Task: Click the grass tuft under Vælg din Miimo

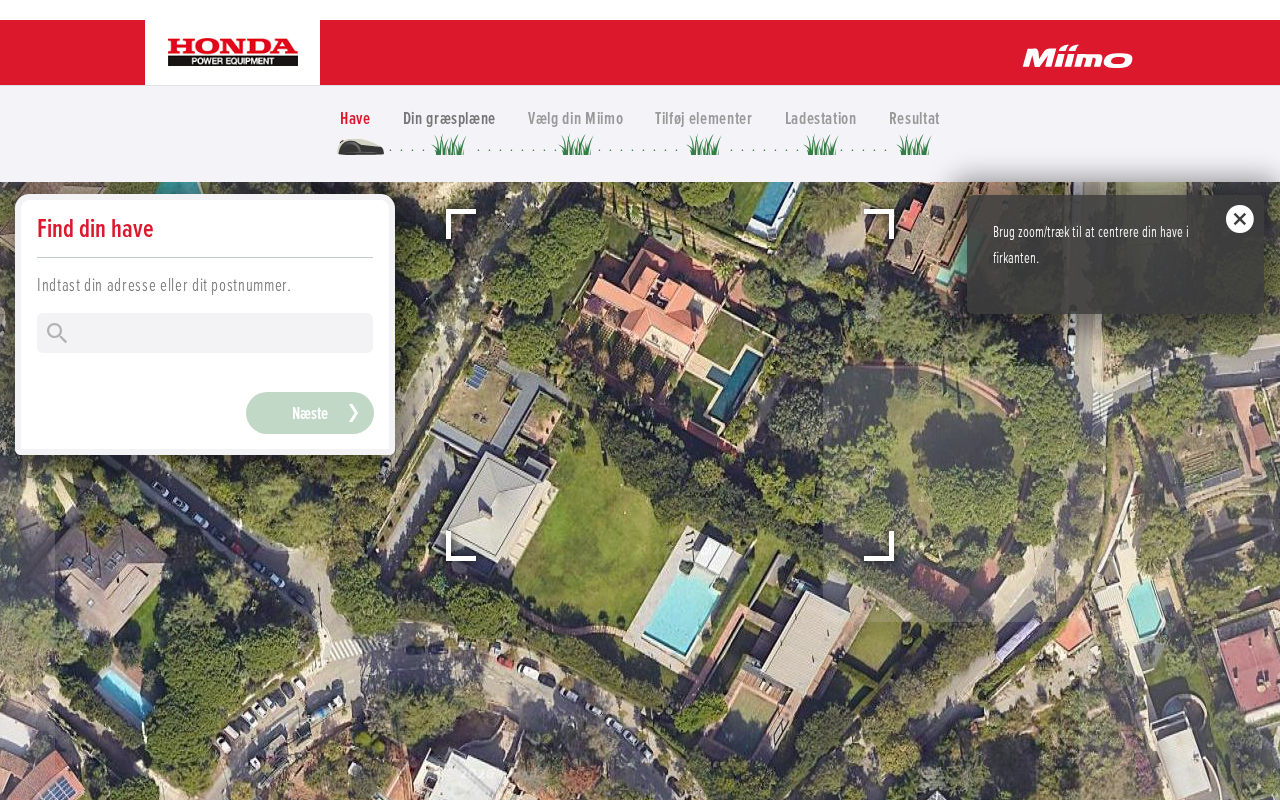Action: click(576, 145)
